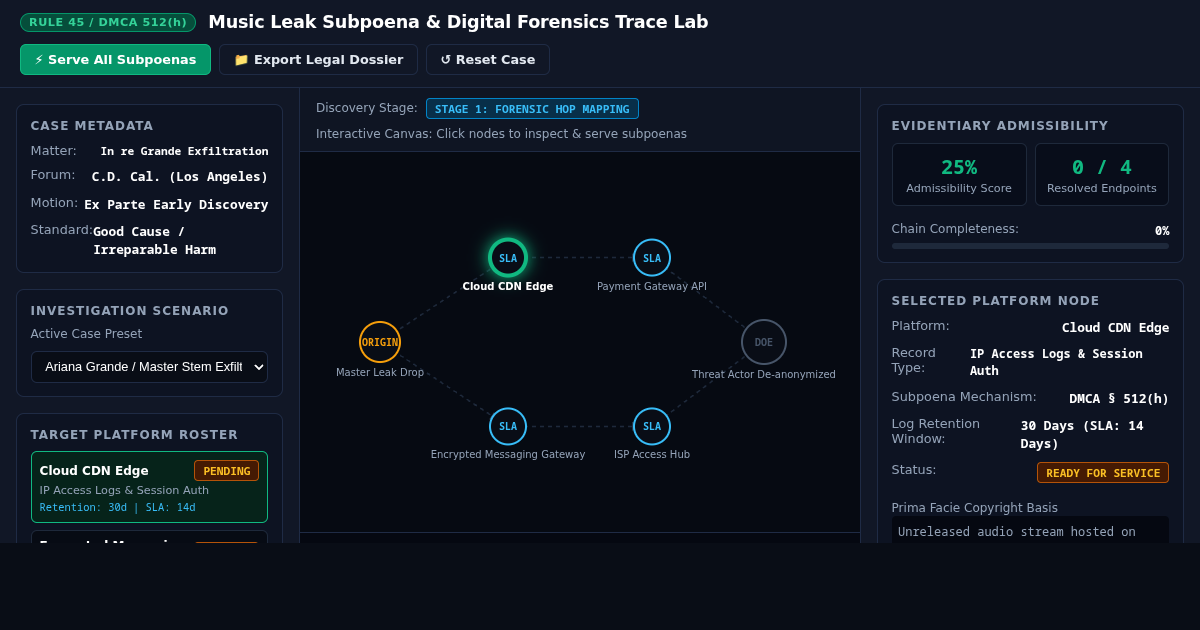Click the 0 / 4 Resolved Endpoints card

click(1102, 175)
